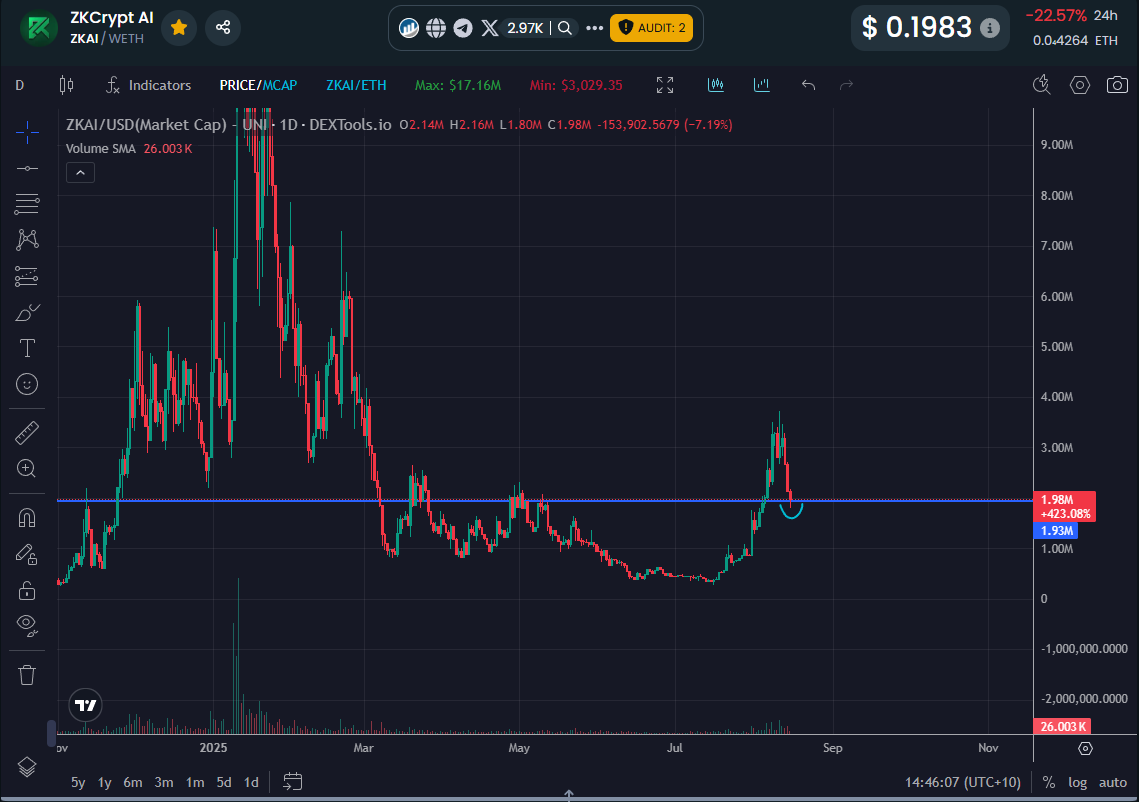View the AUDIT: 2 report
The image size is (1139, 802).
652,28
